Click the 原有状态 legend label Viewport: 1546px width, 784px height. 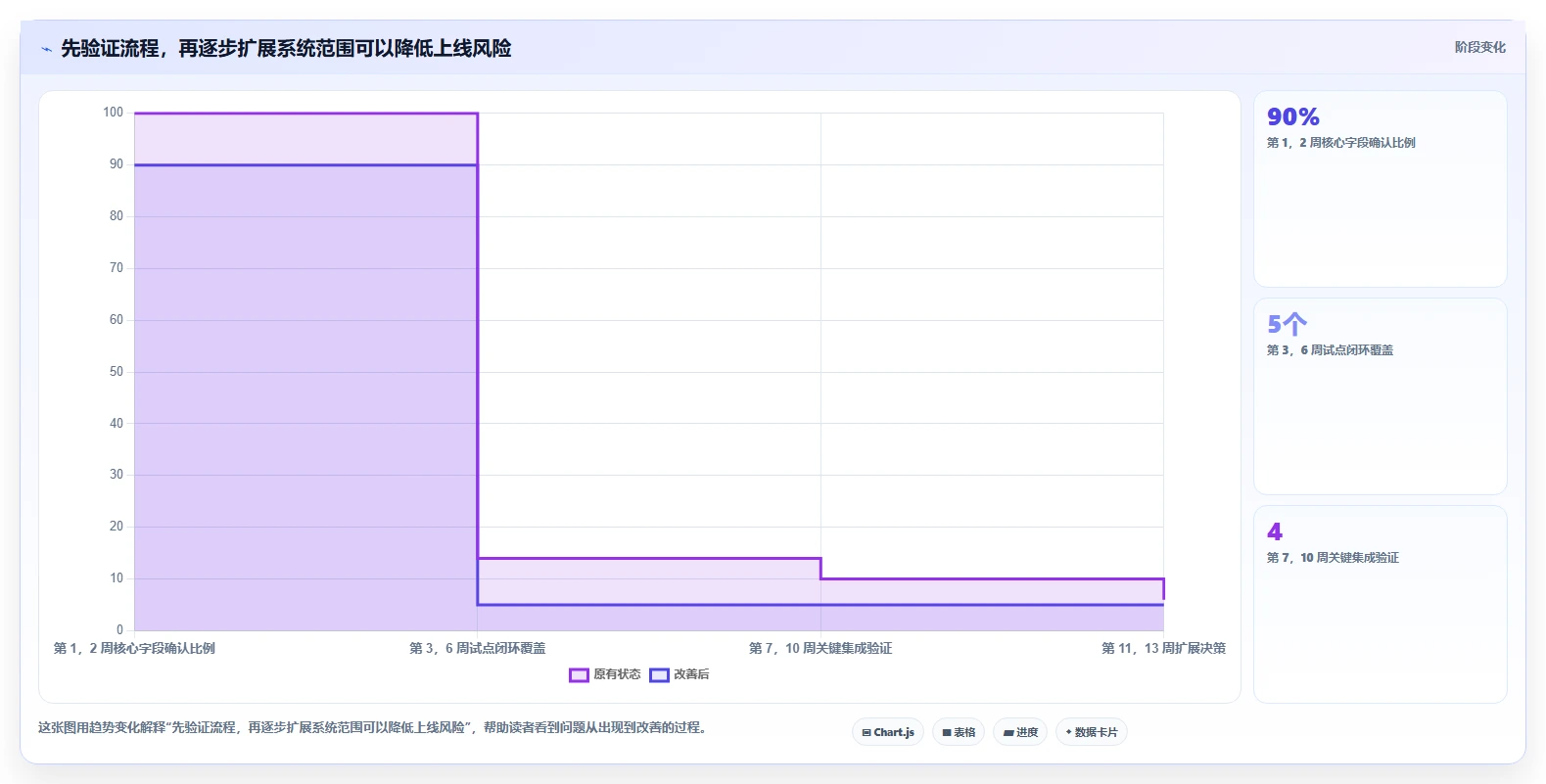pos(617,674)
